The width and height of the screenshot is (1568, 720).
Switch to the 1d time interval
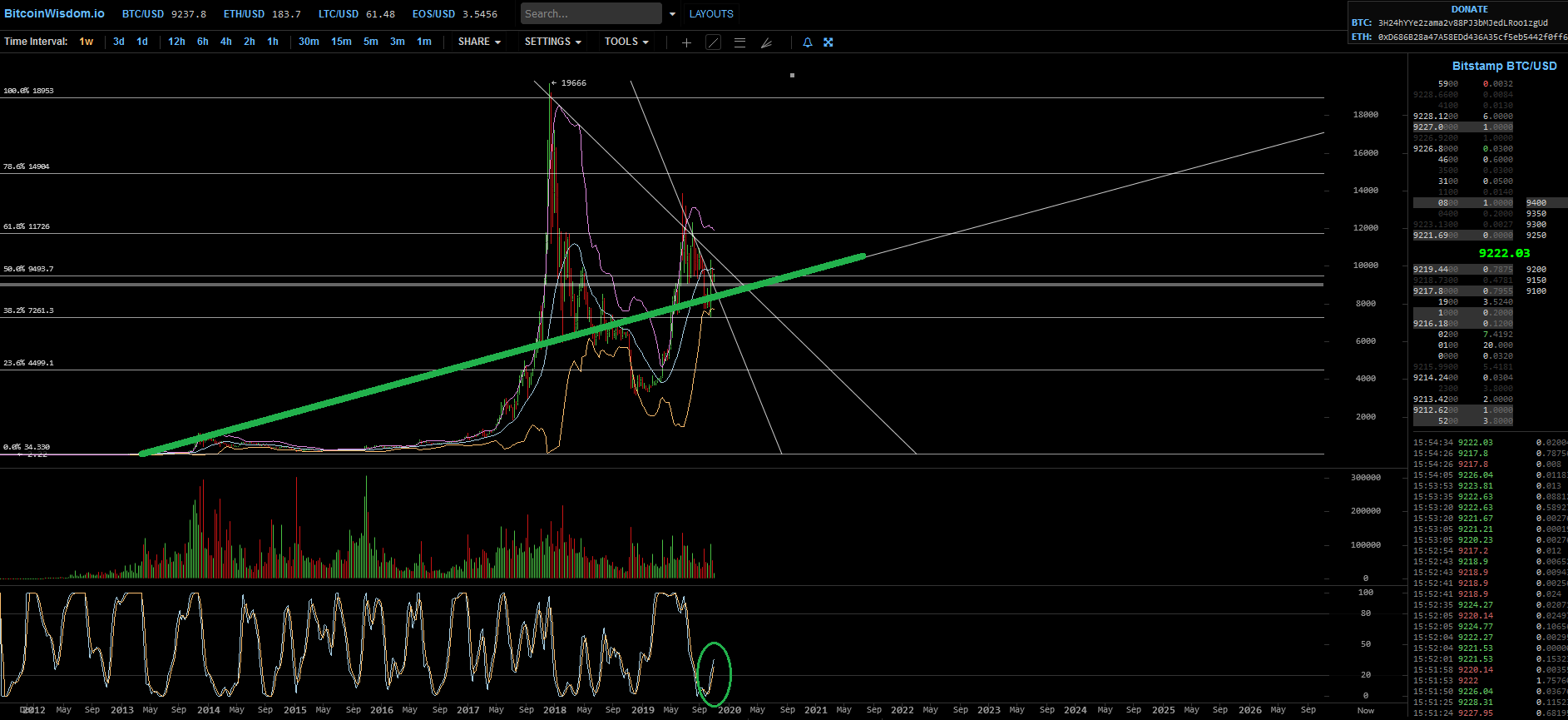click(142, 42)
